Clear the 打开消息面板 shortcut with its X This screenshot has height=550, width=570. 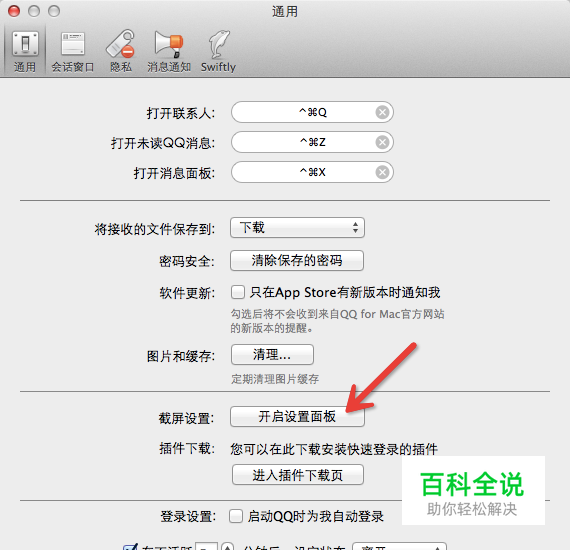(x=382, y=172)
